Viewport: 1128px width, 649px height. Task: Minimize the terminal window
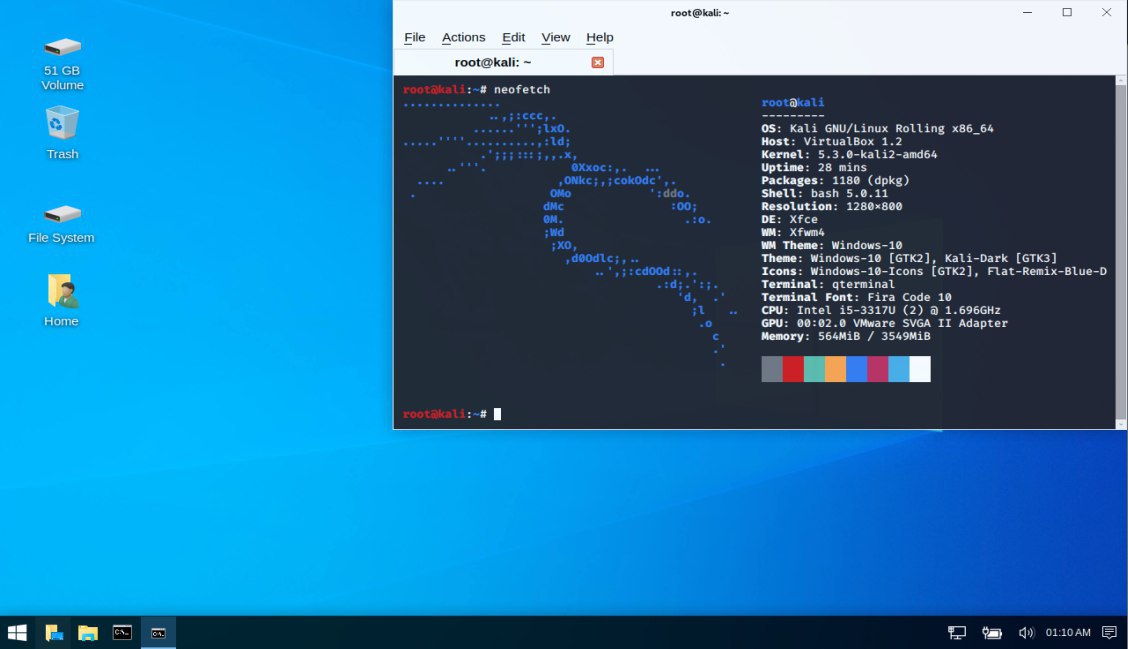pos(1027,12)
